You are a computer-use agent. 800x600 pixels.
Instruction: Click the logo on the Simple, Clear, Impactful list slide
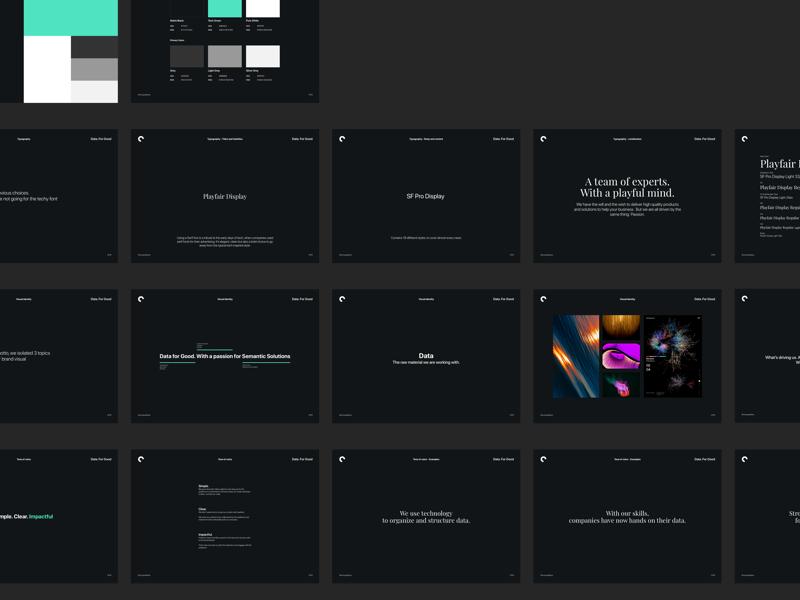coord(141,459)
